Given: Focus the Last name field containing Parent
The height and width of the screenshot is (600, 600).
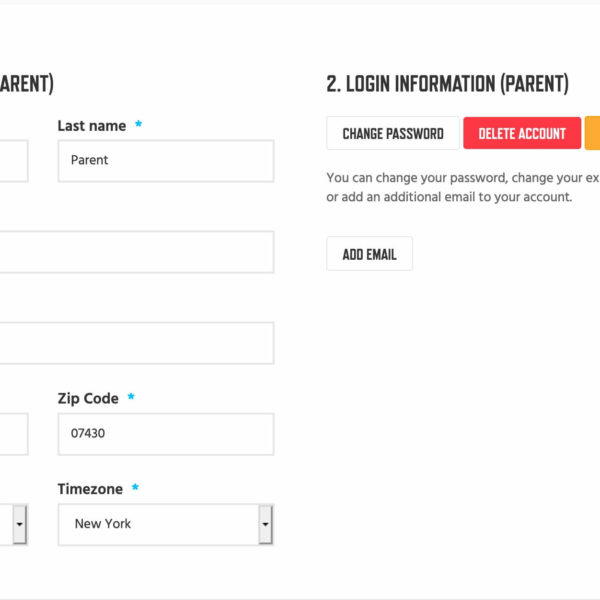Looking at the screenshot, I should pyautogui.click(x=166, y=161).
